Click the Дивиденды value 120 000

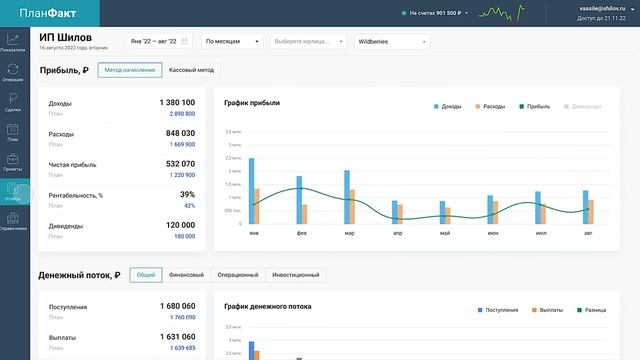tap(180, 225)
